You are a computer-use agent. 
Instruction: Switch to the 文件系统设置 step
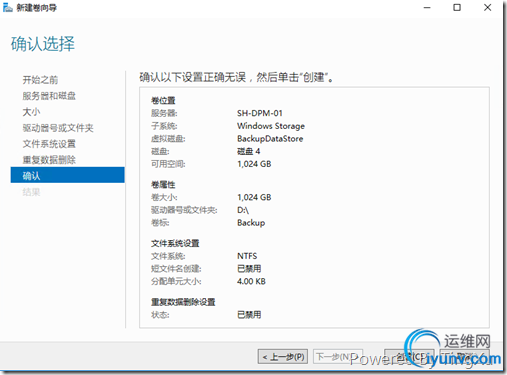click(x=49, y=144)
